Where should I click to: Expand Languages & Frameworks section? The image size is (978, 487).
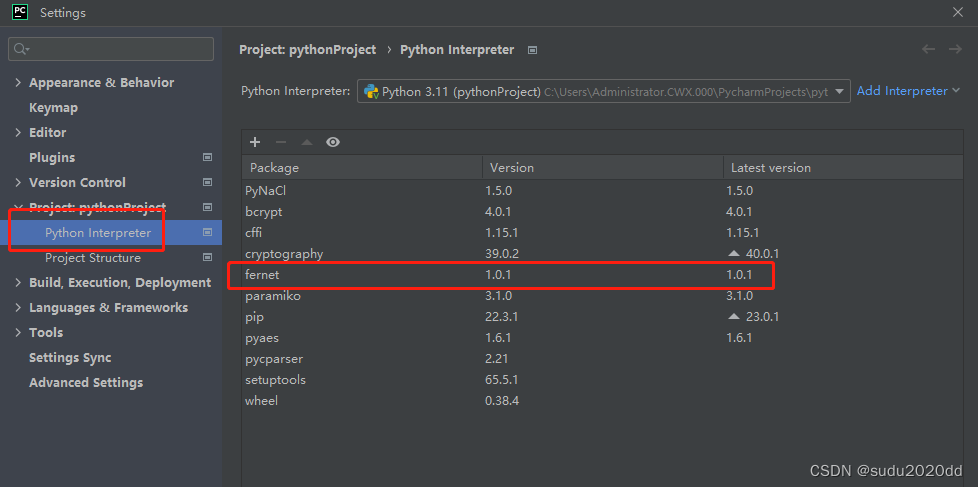tap(17, 307)
